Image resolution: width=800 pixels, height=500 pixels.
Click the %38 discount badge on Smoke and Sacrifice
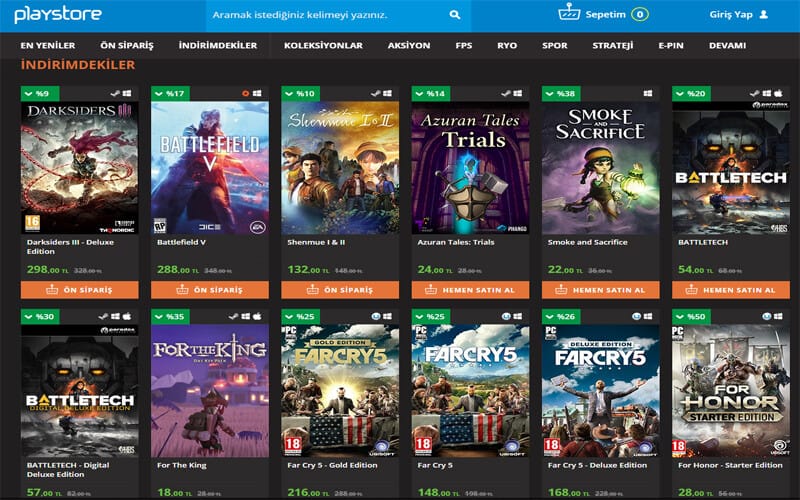[561, 93]
